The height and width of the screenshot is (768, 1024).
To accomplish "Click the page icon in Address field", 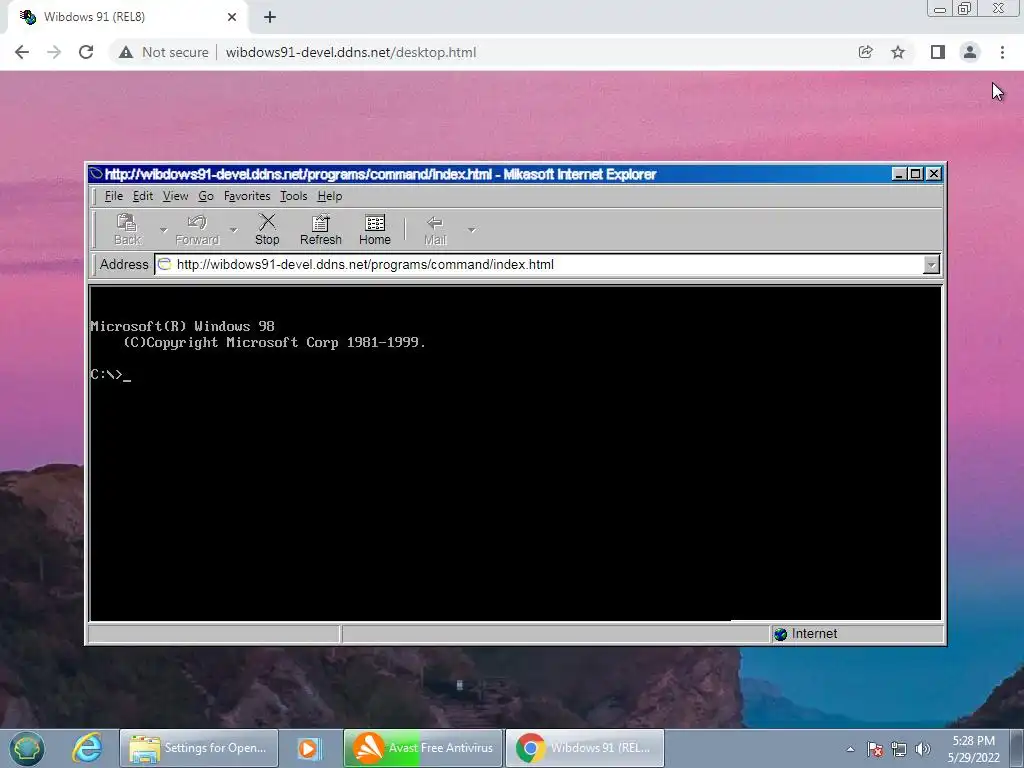I will [x=165, y=264].
